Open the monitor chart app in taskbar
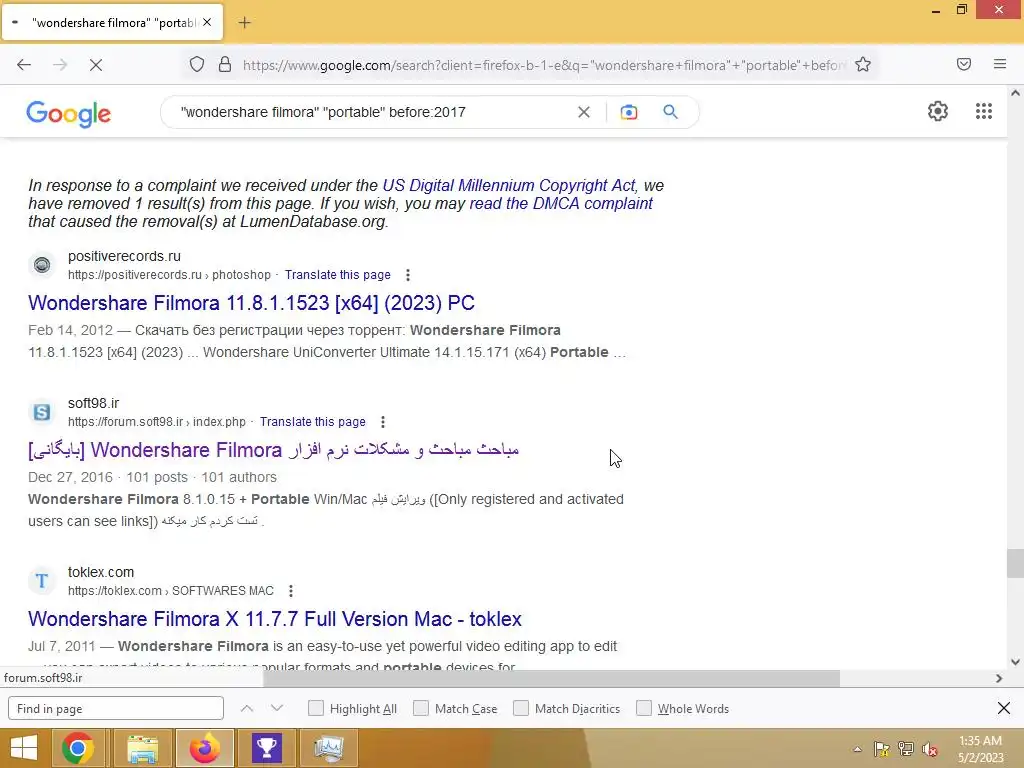 coord(328,748)
